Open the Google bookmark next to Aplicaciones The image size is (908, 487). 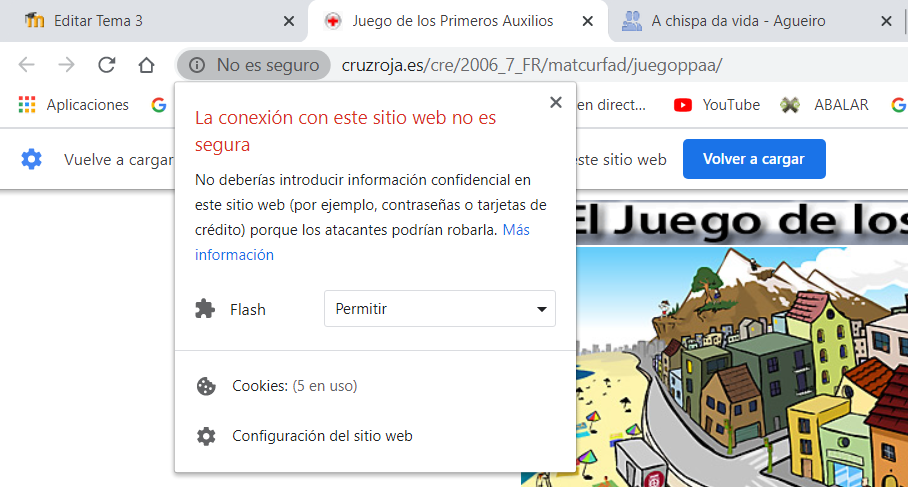(159, 105)
